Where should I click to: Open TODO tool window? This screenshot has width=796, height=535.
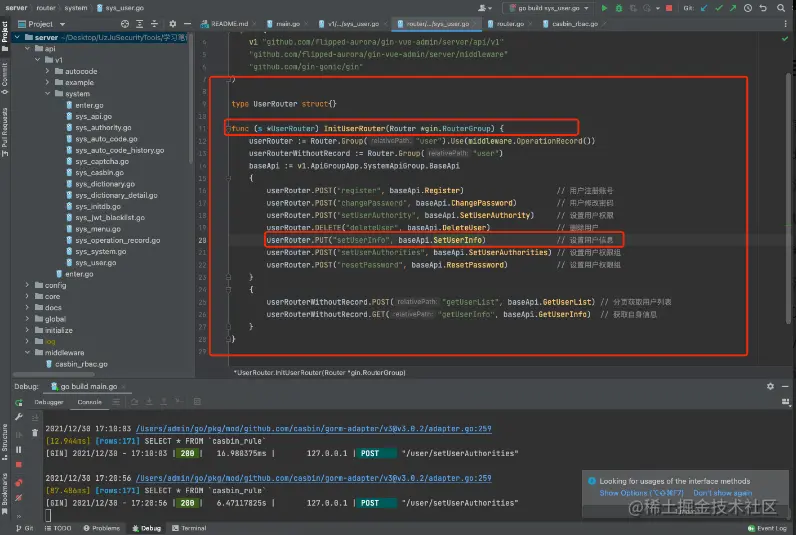(58, 528)
